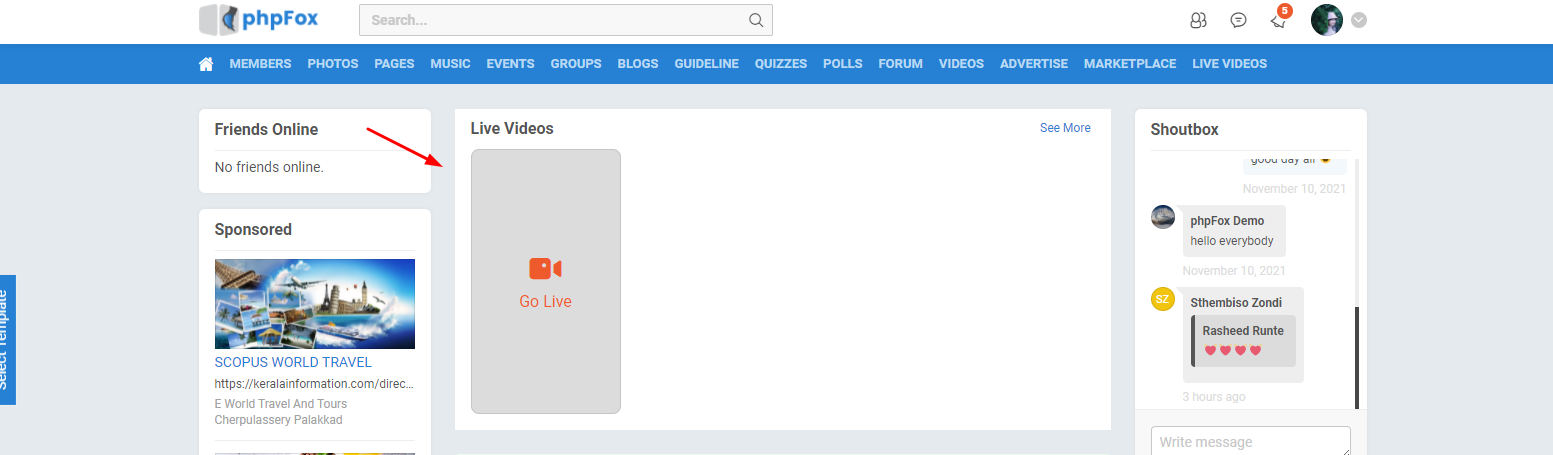Click the Go Live camera icon
This screenshot has height=455, width=1553.
(545, 269)
